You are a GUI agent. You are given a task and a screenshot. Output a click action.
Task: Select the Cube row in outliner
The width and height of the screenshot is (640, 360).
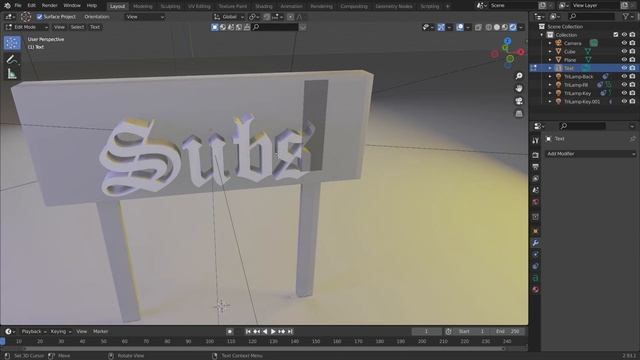569,51
